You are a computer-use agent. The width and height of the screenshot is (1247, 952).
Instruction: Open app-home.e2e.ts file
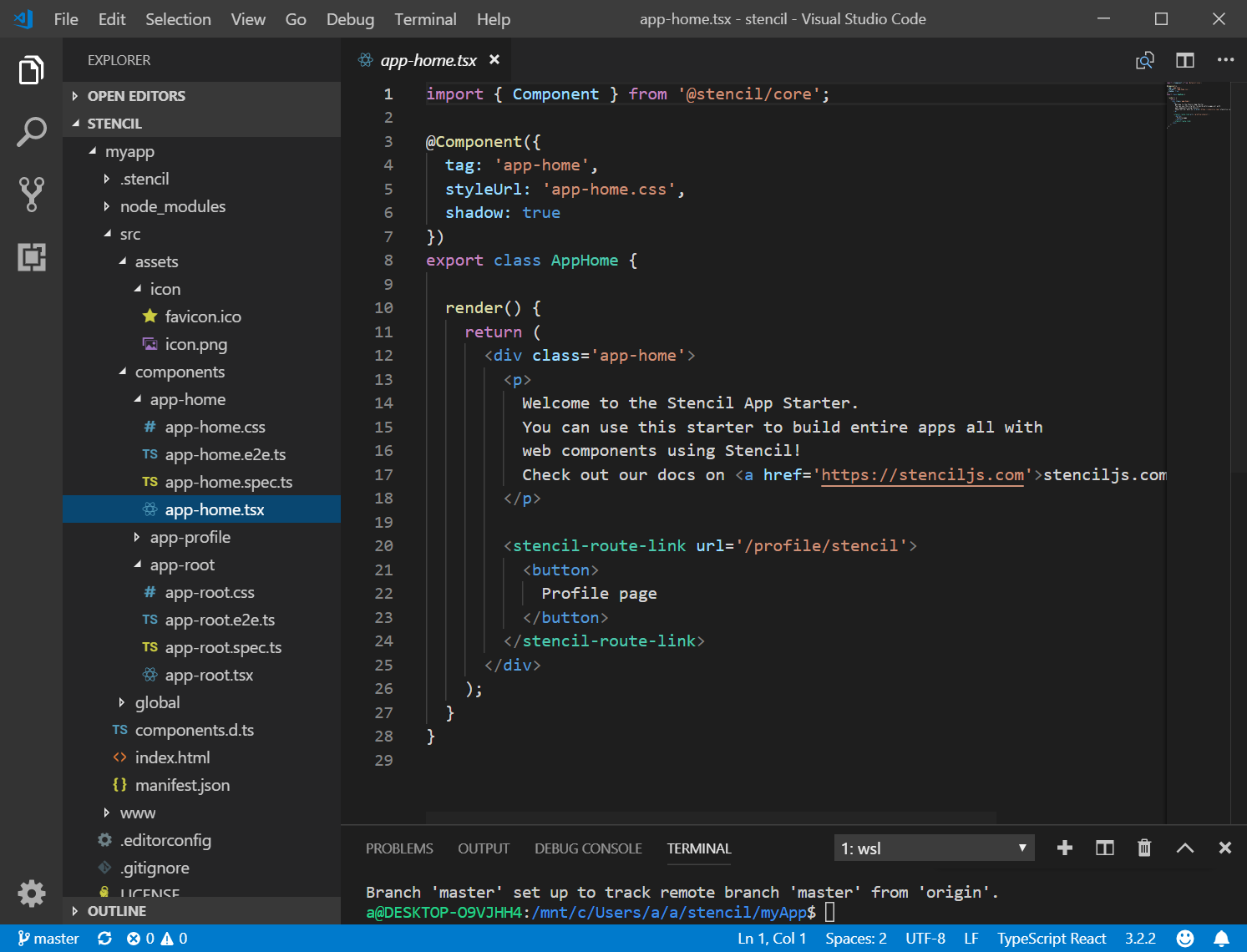click(x=201, y=454)
